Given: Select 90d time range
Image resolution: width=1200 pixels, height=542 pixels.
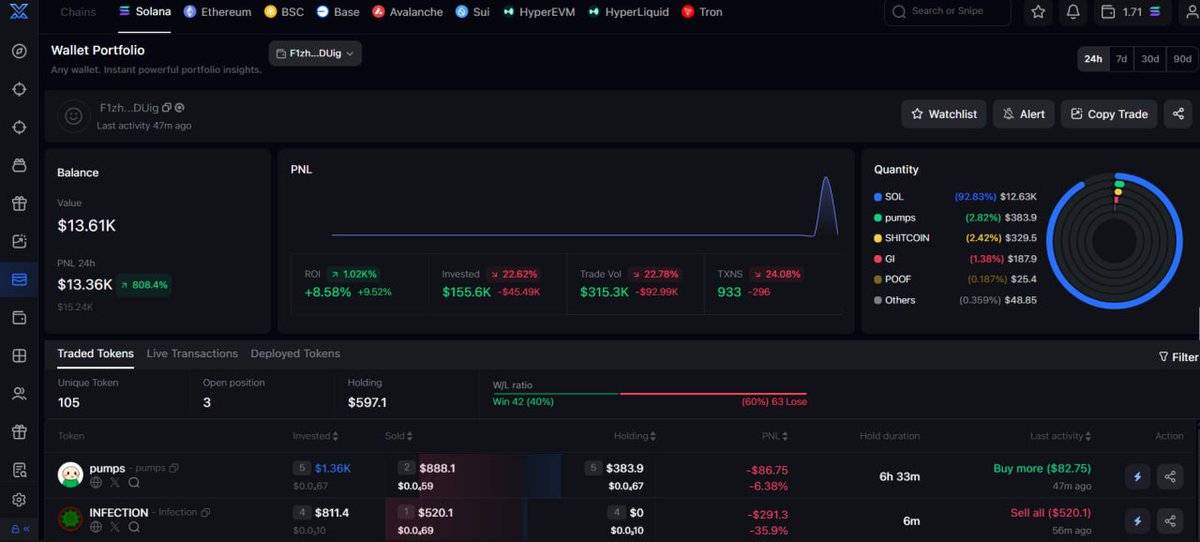Looking at the screenshot, I should click(1182, 59).
